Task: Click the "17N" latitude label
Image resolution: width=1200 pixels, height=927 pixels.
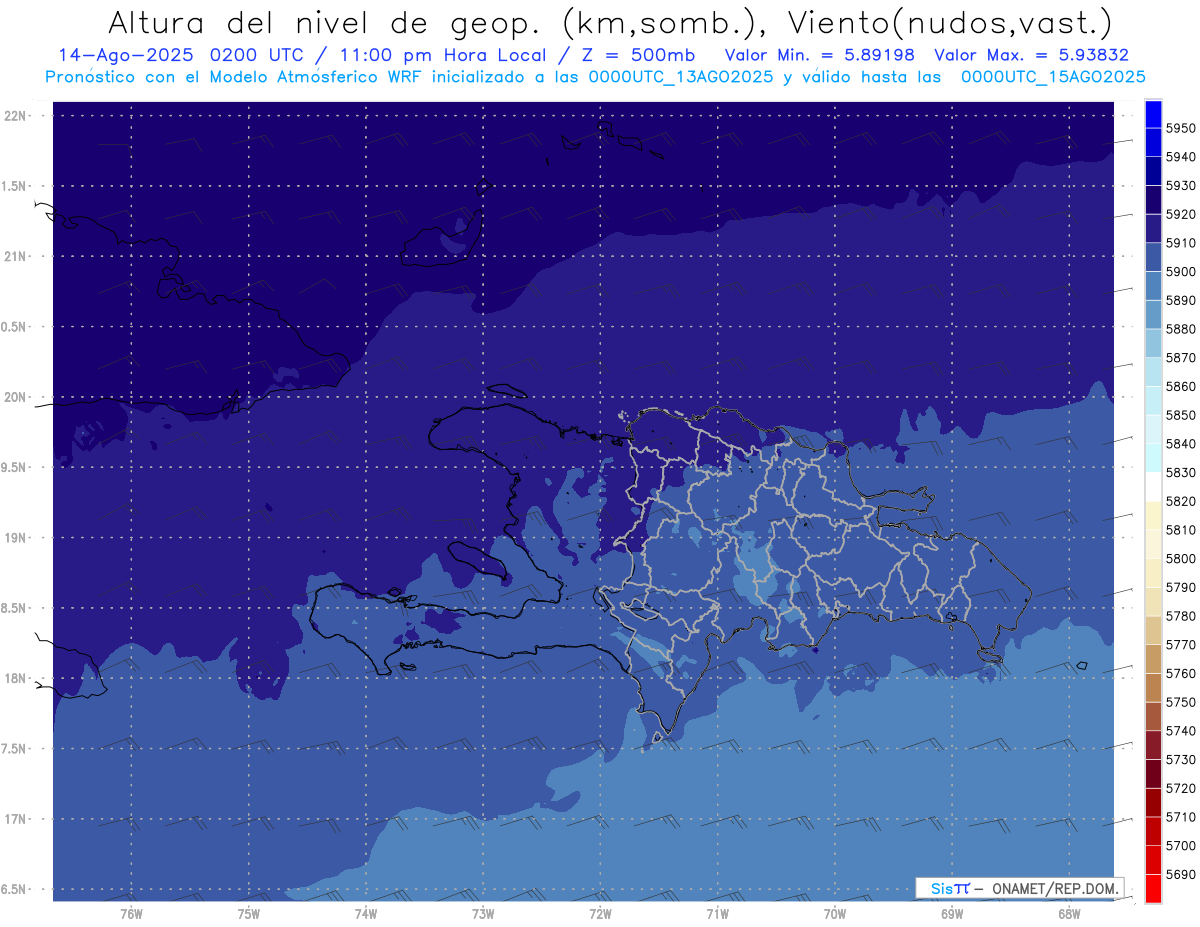Action: [16, 819]
